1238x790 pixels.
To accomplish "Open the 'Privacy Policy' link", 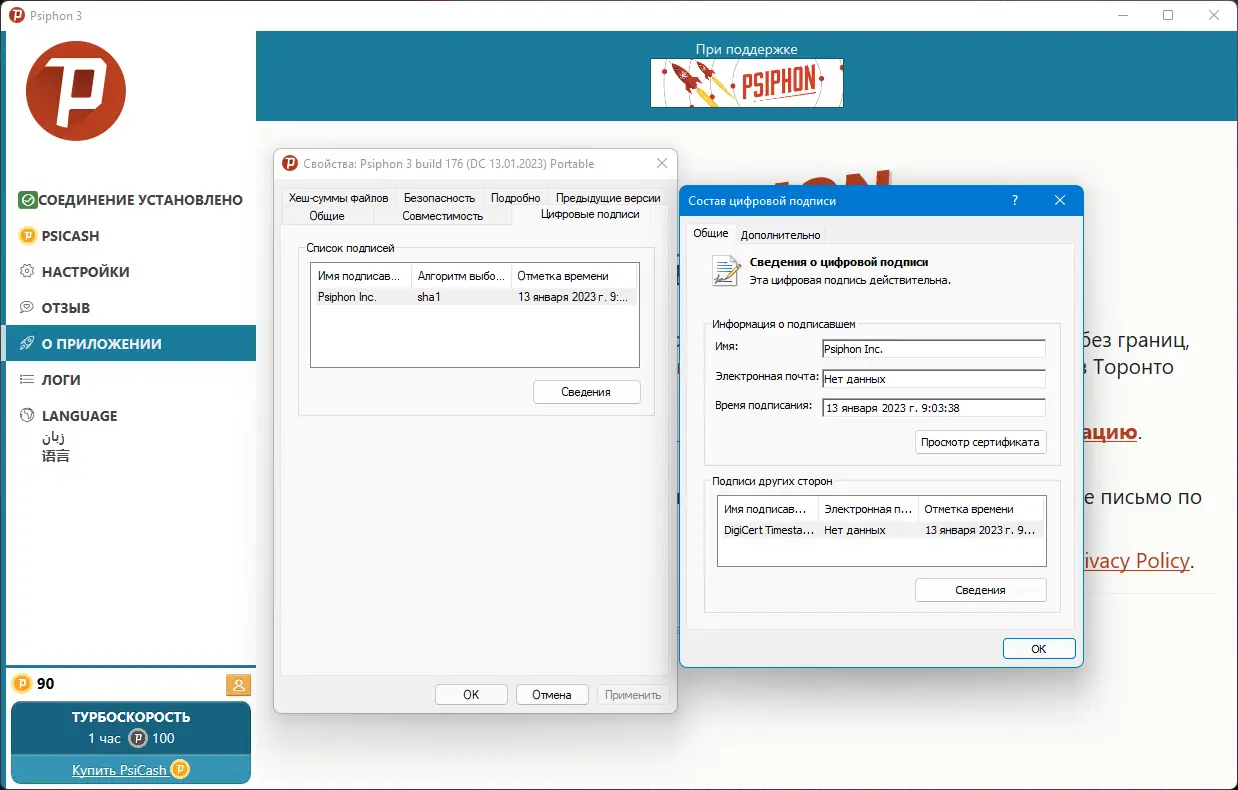I will [x=1136, y=561].
